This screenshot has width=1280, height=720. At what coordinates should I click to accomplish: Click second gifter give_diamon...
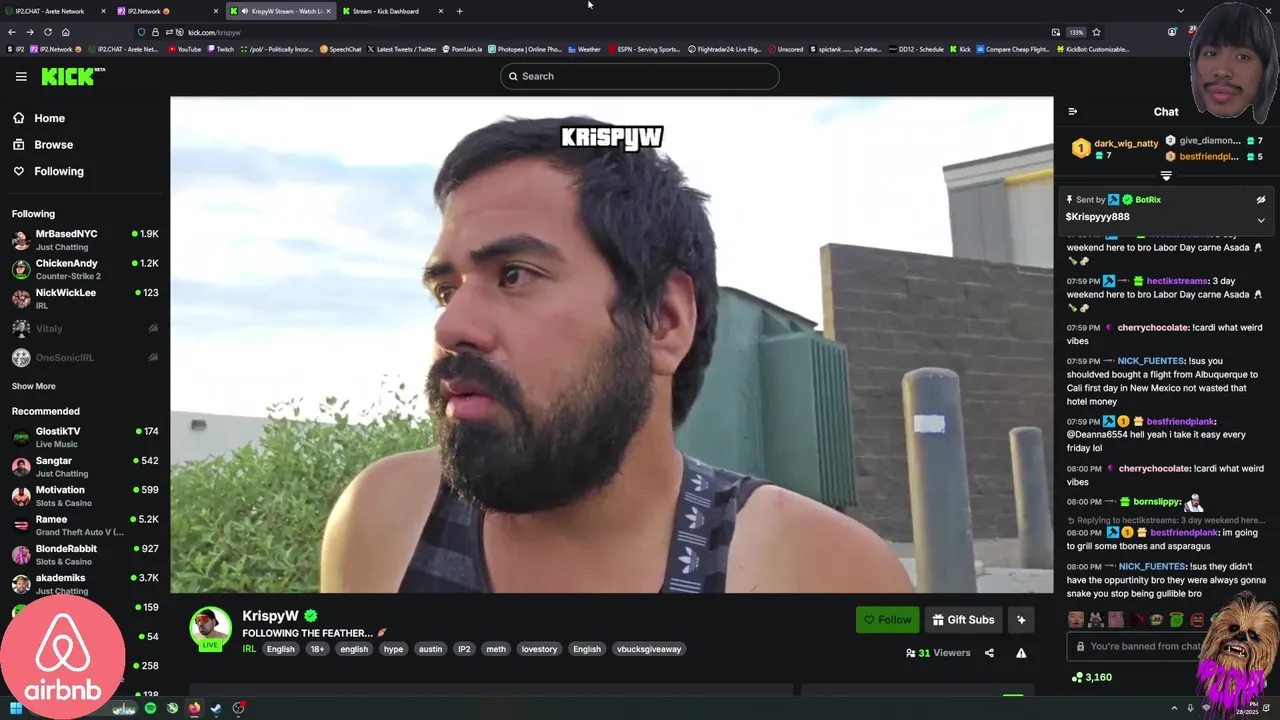(x=1209, y=141)
